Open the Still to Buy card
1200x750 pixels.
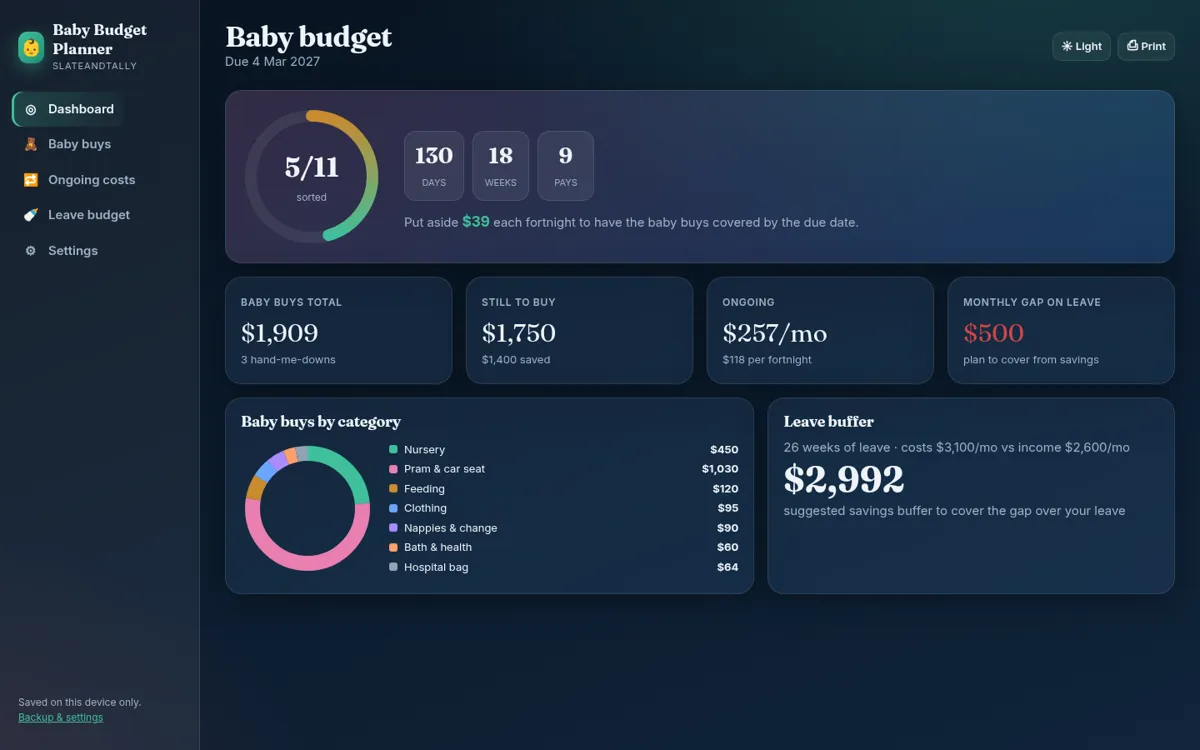pos(579,330)
